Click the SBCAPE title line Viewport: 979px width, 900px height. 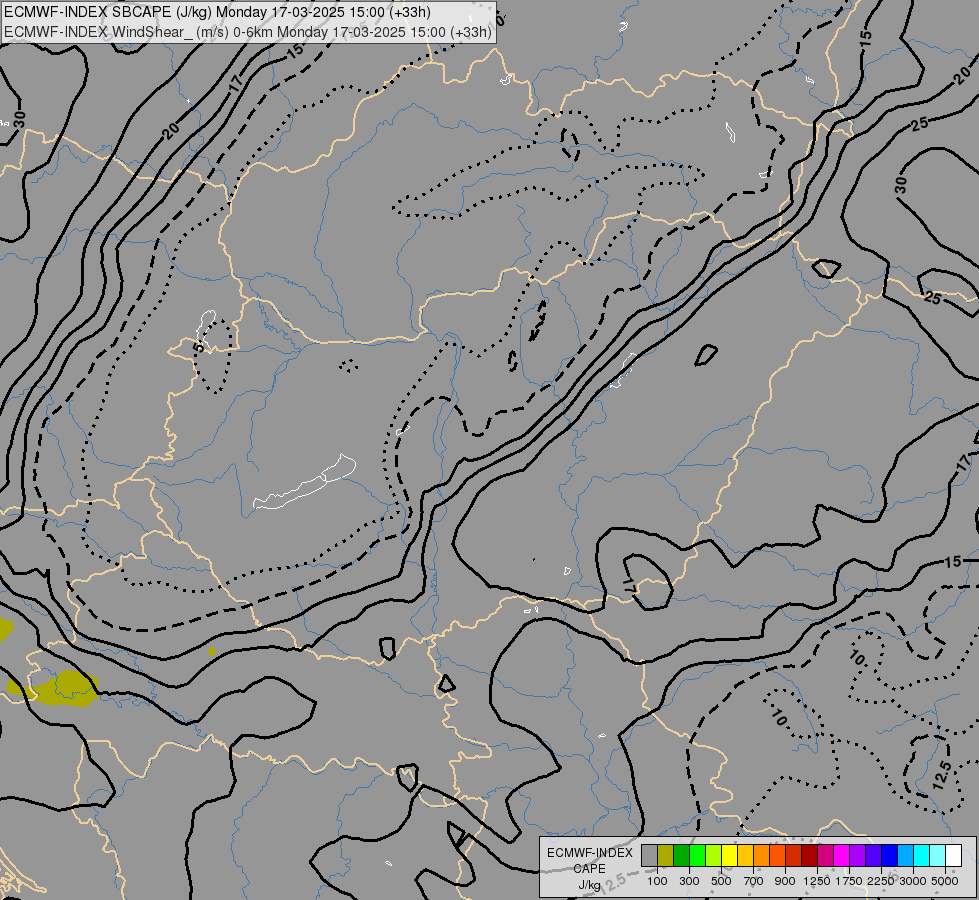pyautogui.click(x=217, y=12)
